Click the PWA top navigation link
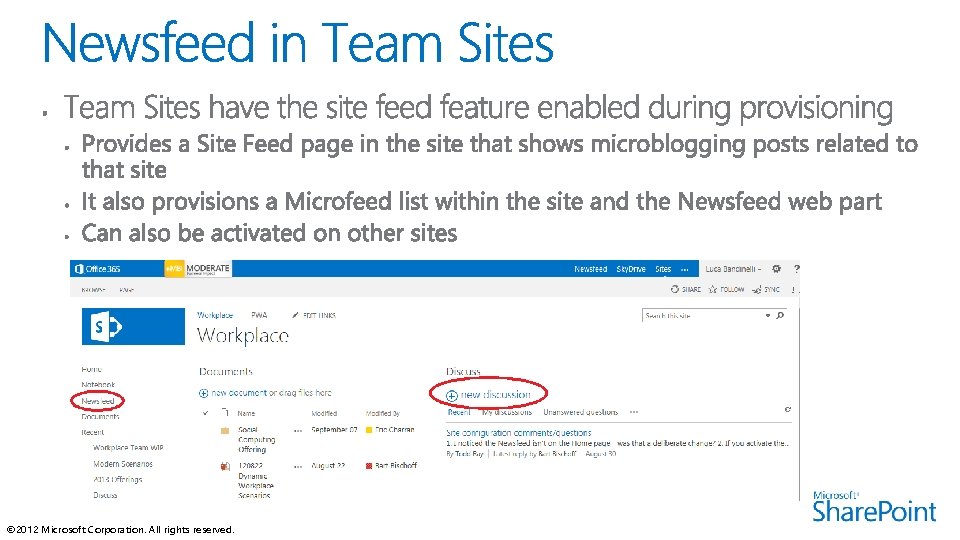This screenshot has width=960, height=540. coord(259,315)
